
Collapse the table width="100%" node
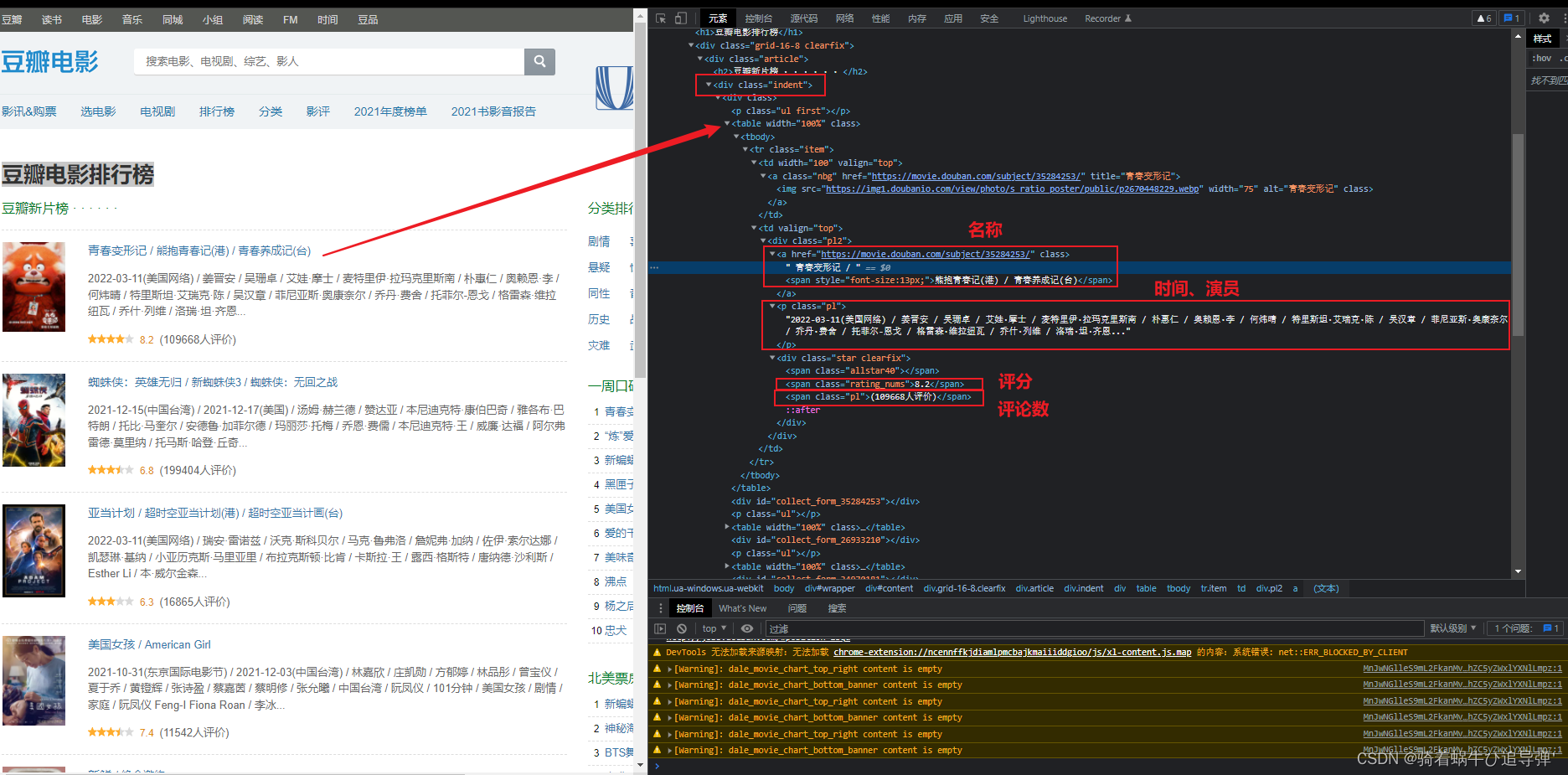(x=727, y=123)
